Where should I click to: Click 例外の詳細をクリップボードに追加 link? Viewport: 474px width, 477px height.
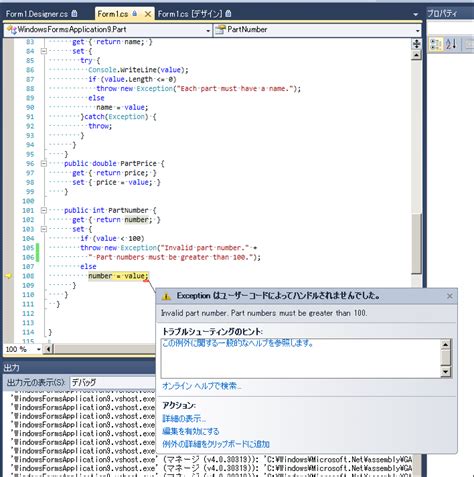pos(216,444)
